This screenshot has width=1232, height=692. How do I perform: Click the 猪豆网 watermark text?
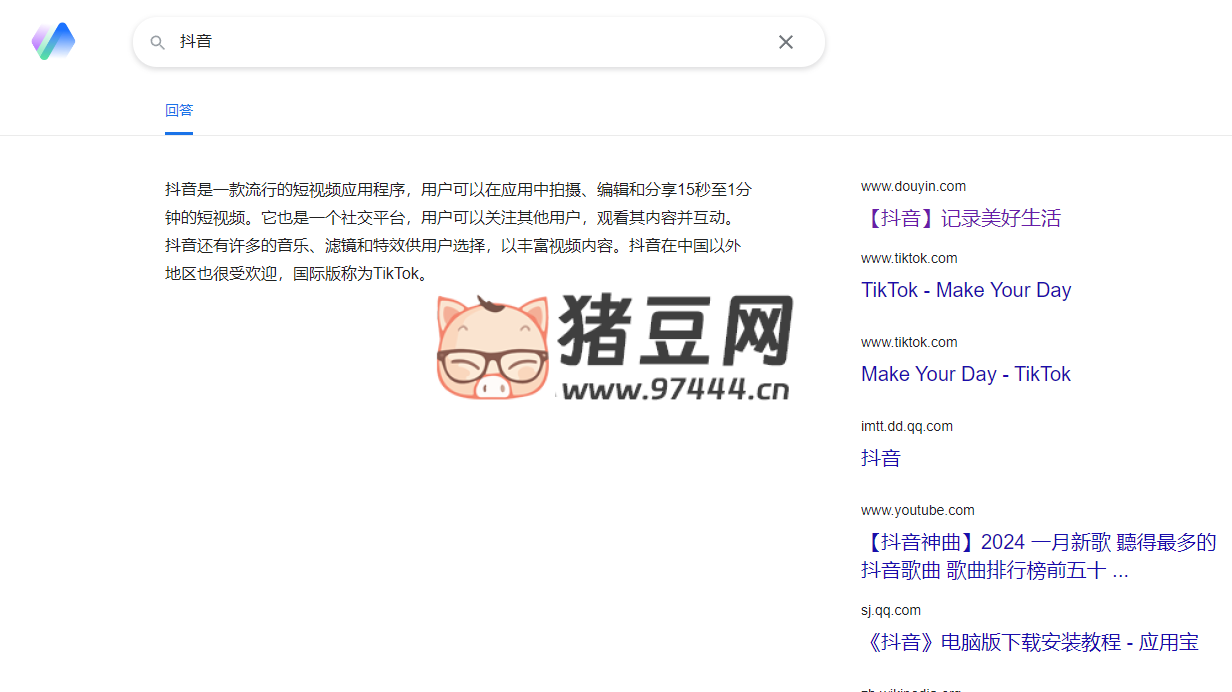click(x=676, y=331)
